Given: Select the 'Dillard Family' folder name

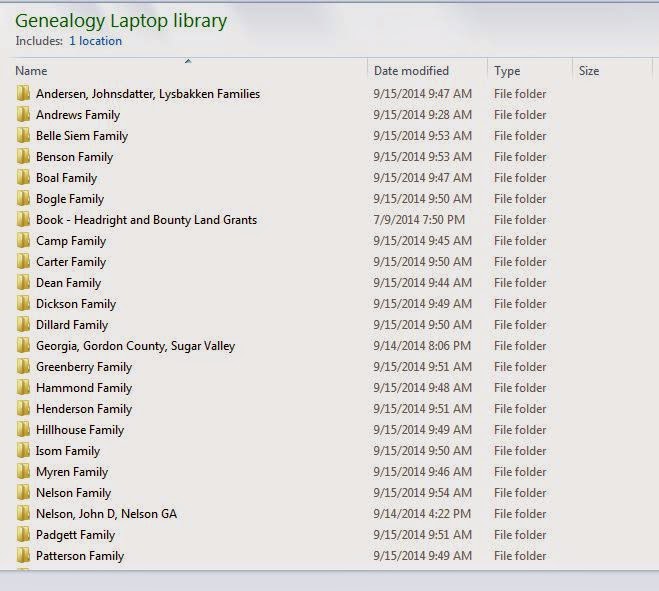Looking at the screenshot, I should [x=72, y=325].
